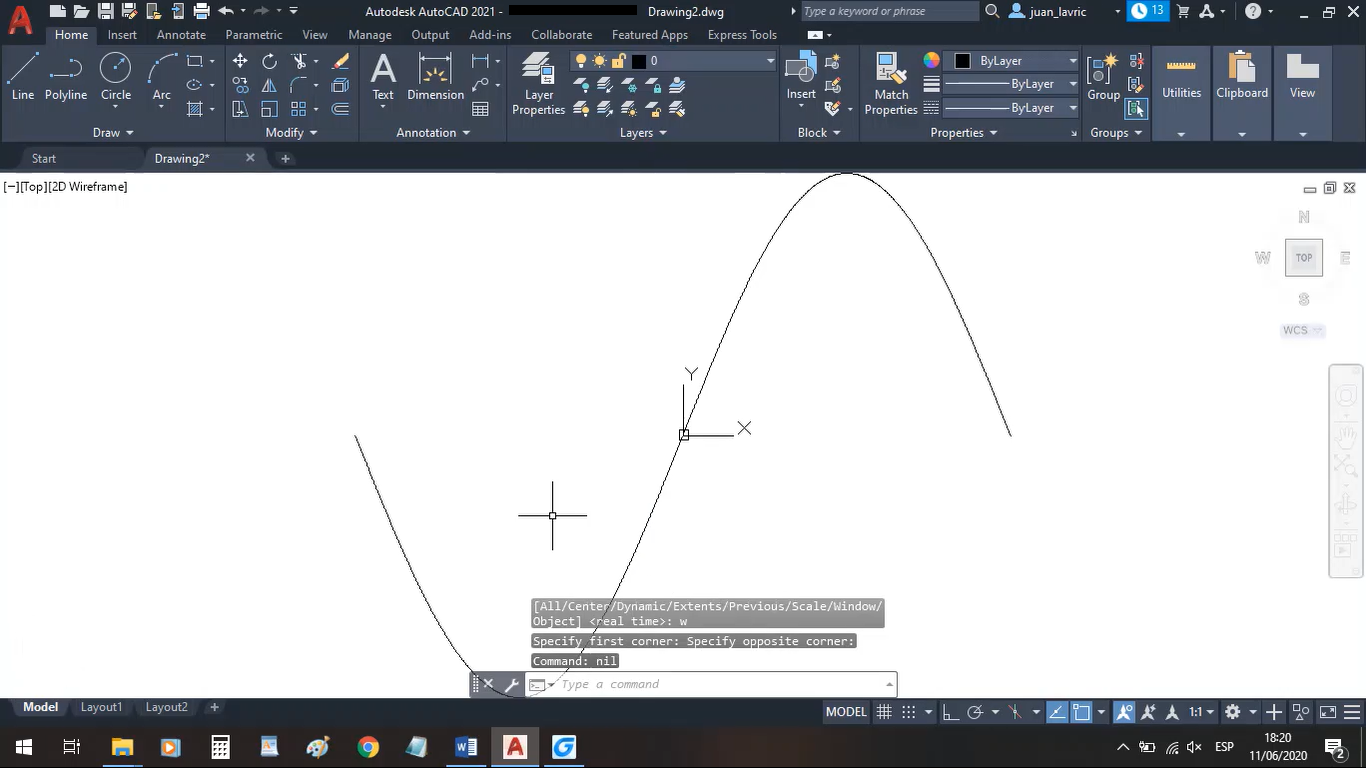Toggle snap mode dots in status bar
The width and height of the screenshot is (1366, 768).
(909, 712)
